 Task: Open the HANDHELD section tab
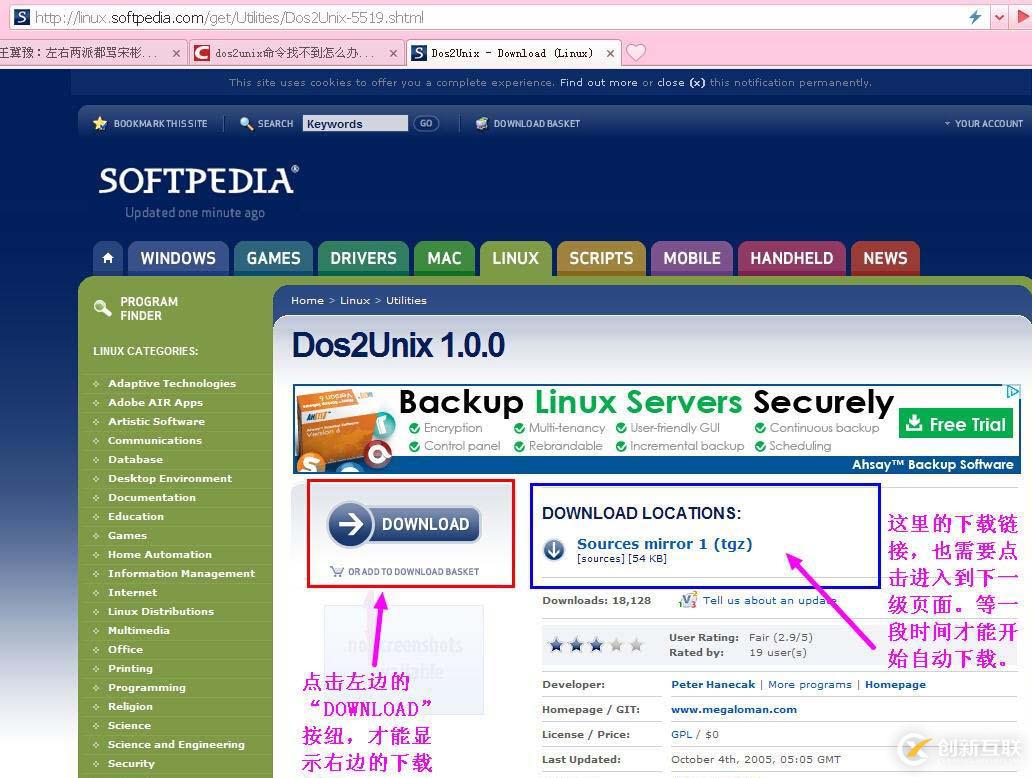coord(792,258)
